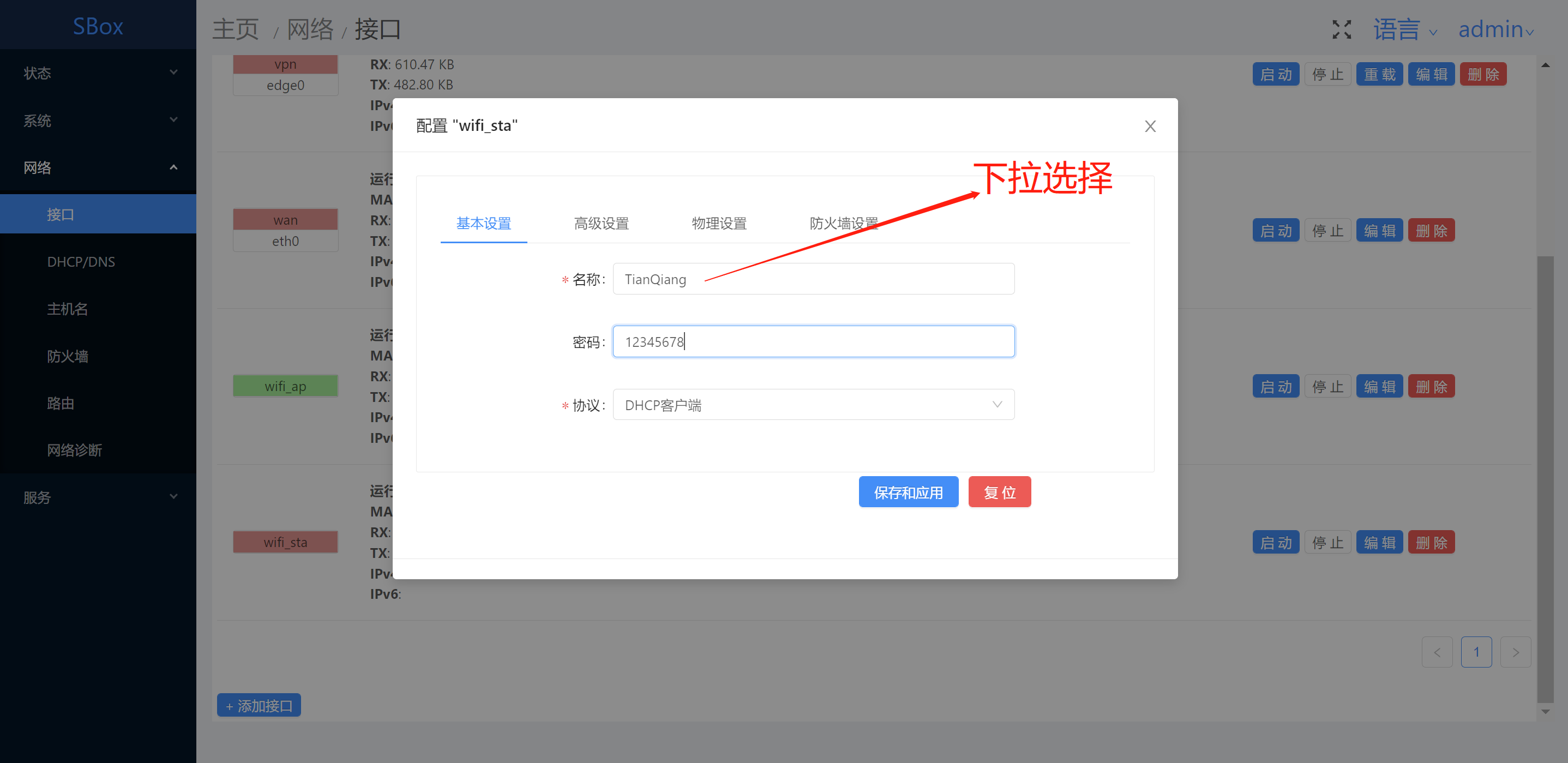Open the 语言 language dropdown

(1404, 30)
